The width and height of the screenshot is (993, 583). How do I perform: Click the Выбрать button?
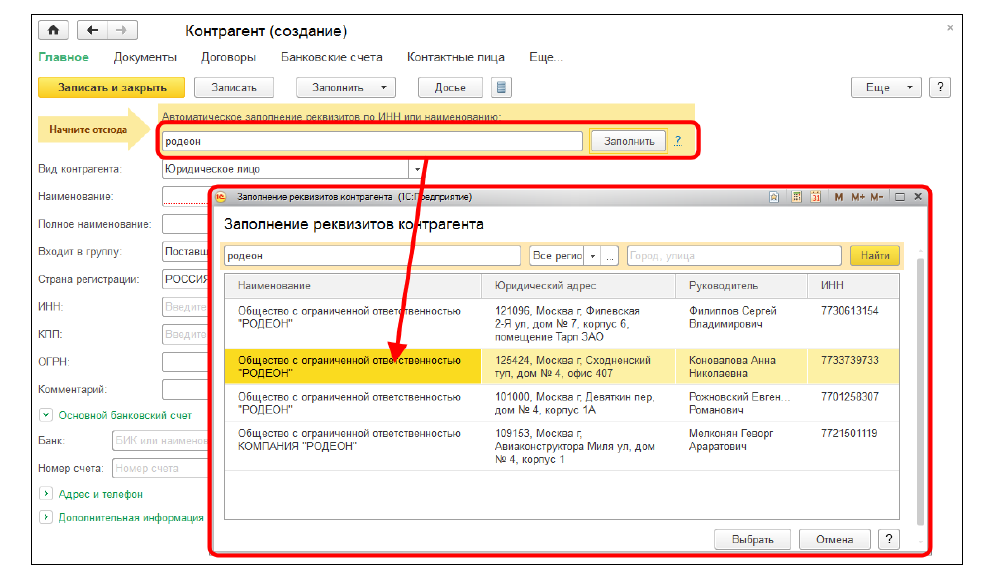point(752,539)
